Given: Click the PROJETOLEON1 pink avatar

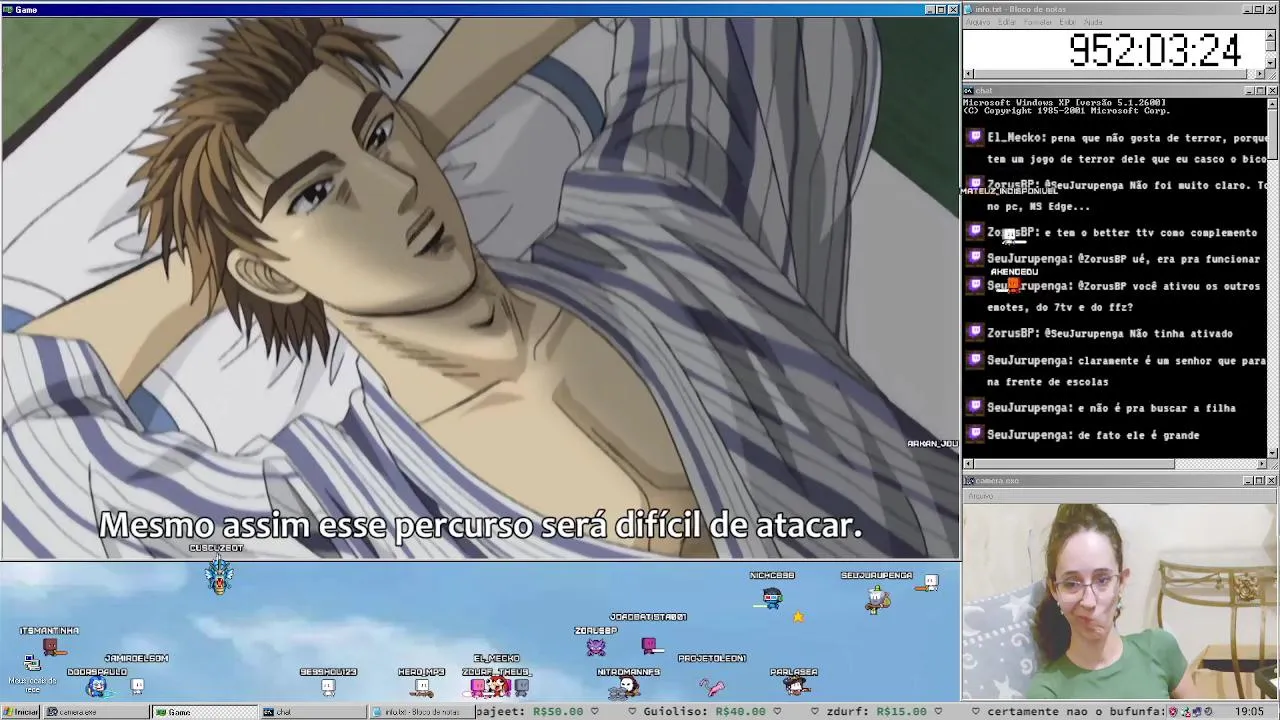Looking at the screenshot, I should point(712,687).
